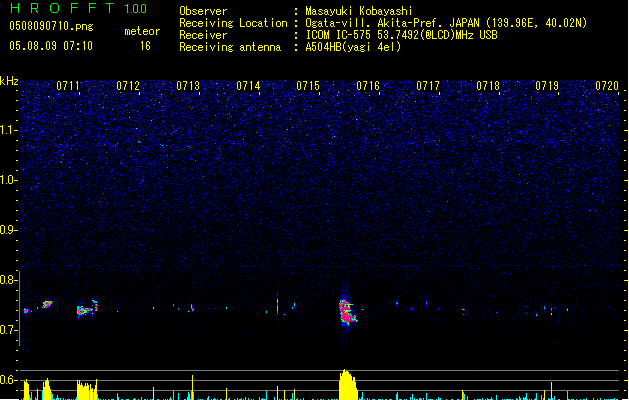Click the 0717 time marker

(x=428, y=86)
